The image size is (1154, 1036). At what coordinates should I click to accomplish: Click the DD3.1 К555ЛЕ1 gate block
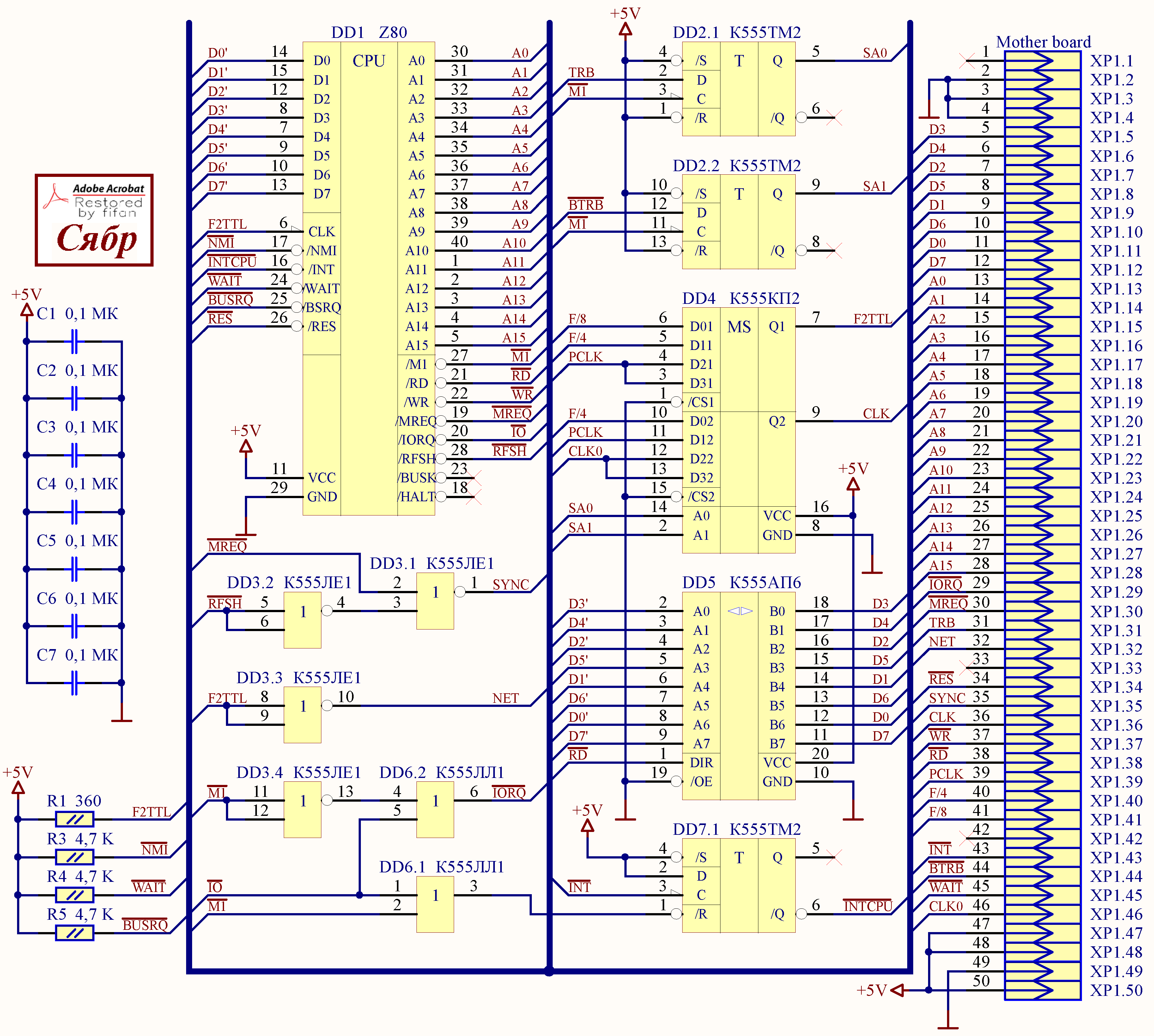coord(434,600)
